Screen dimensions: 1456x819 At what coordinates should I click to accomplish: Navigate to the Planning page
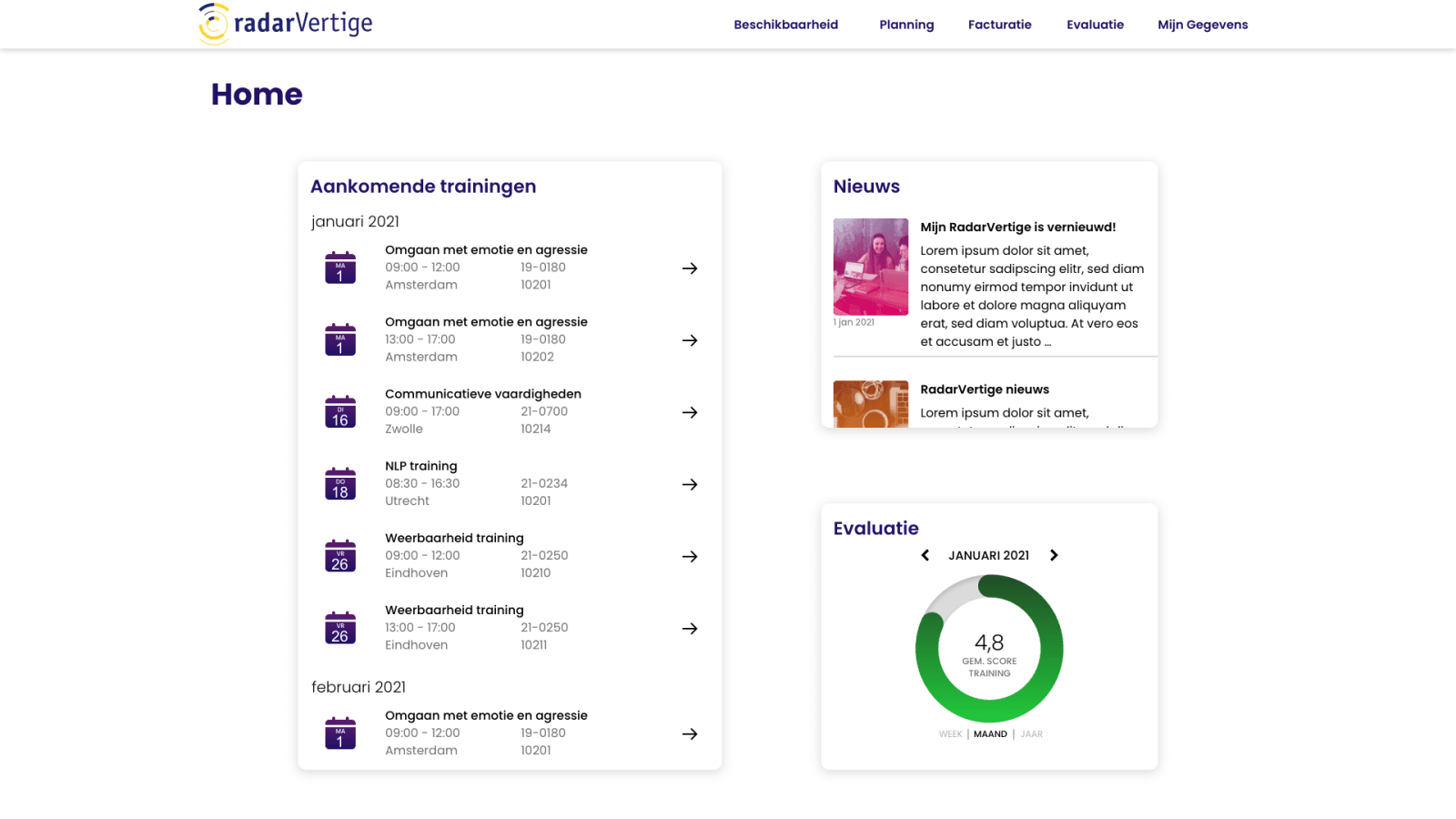pyautogui.click(x=906, y=25)
